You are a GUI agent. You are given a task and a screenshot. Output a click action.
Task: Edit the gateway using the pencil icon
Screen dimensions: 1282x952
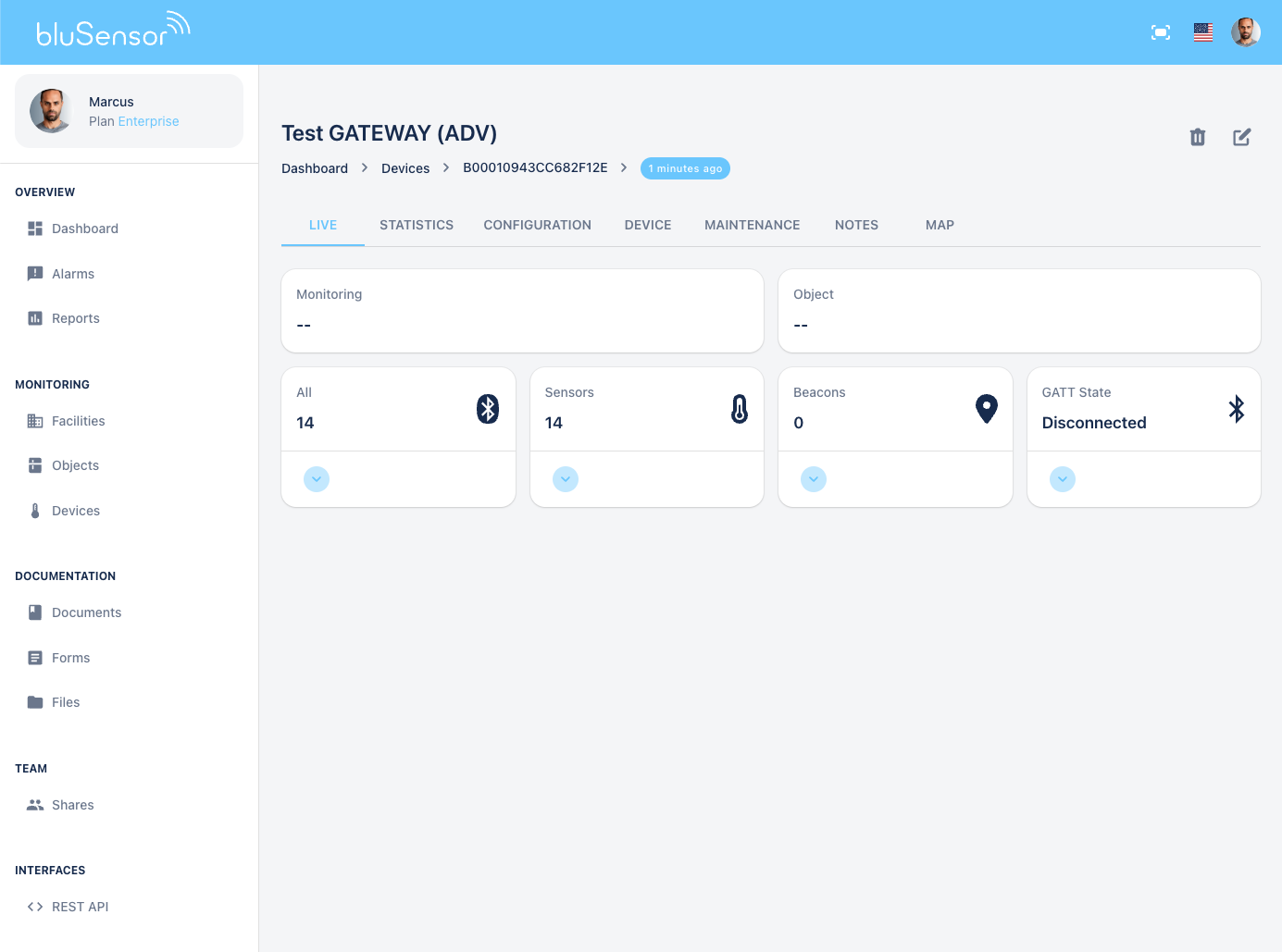pos(1241,136)
